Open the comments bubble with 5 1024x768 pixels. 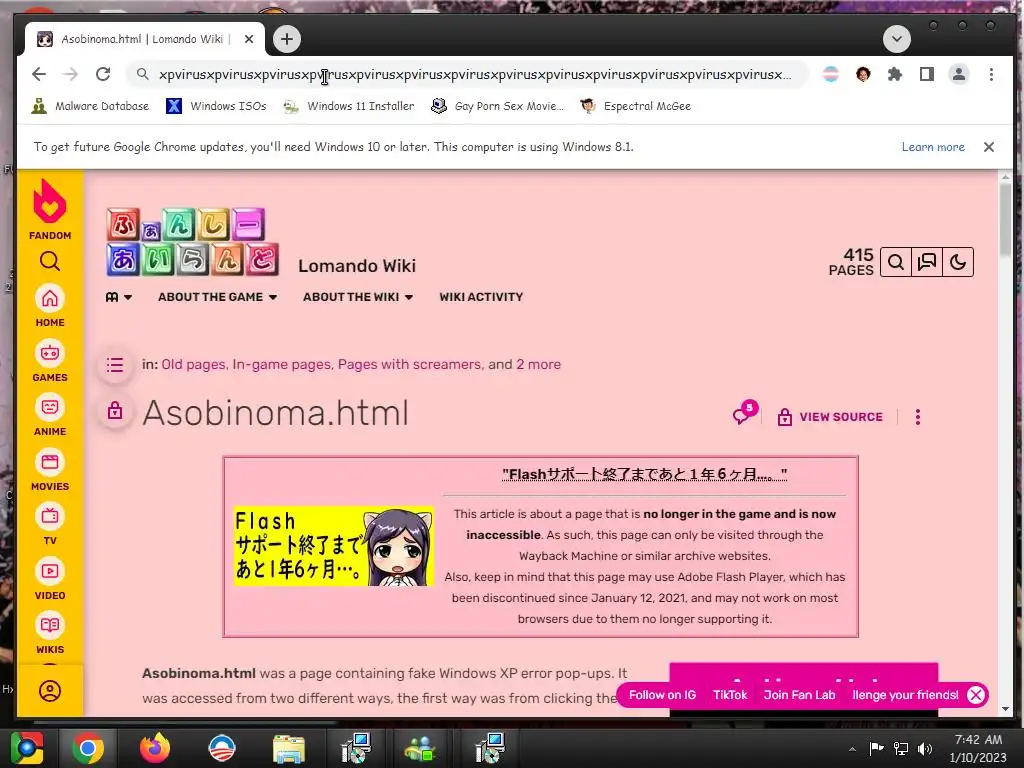tap(744, 413)
